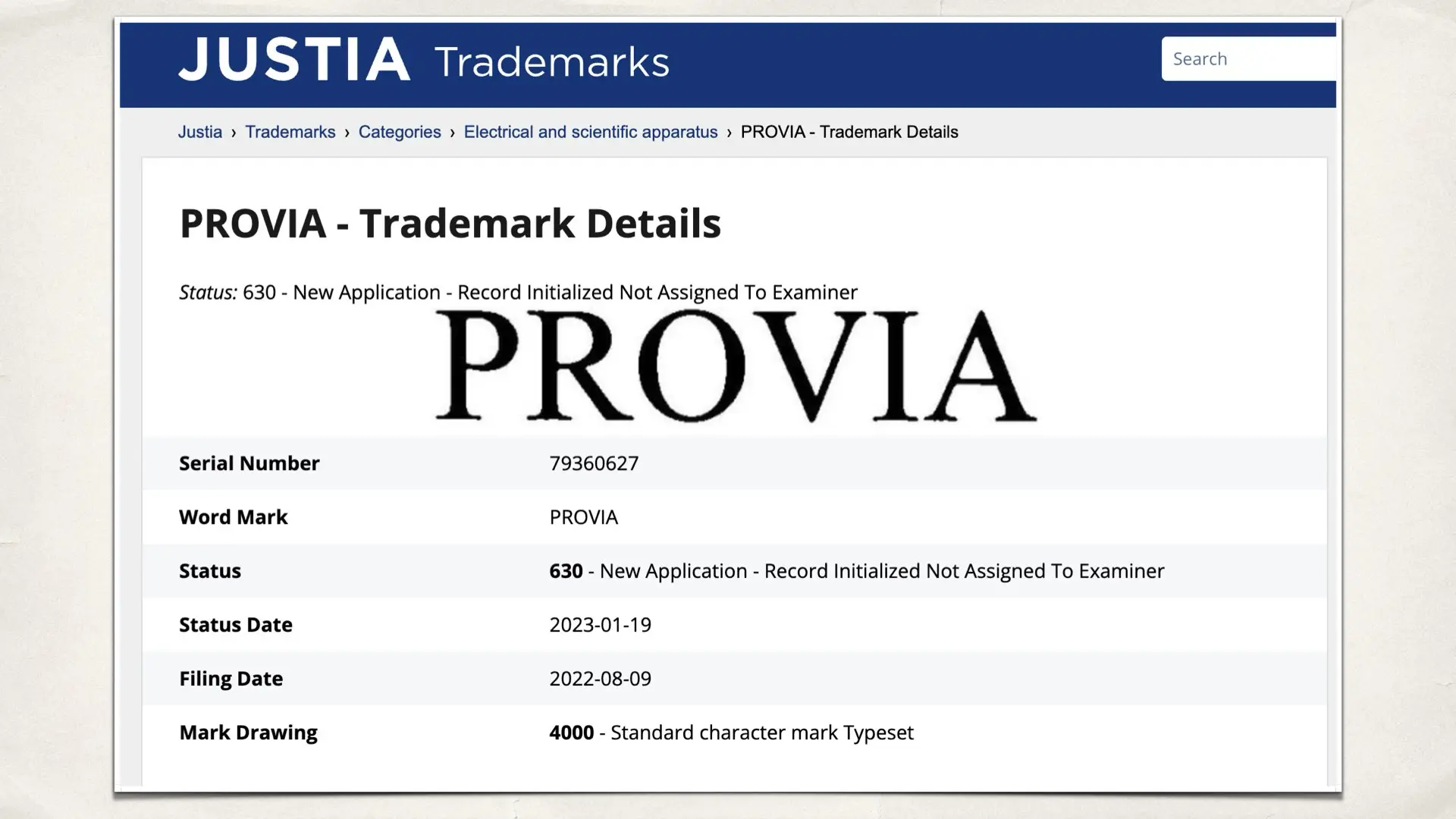Screen dimensions: 1456x819
Task: Click the PROVIA mark drawing image
Action: [736, 366]
